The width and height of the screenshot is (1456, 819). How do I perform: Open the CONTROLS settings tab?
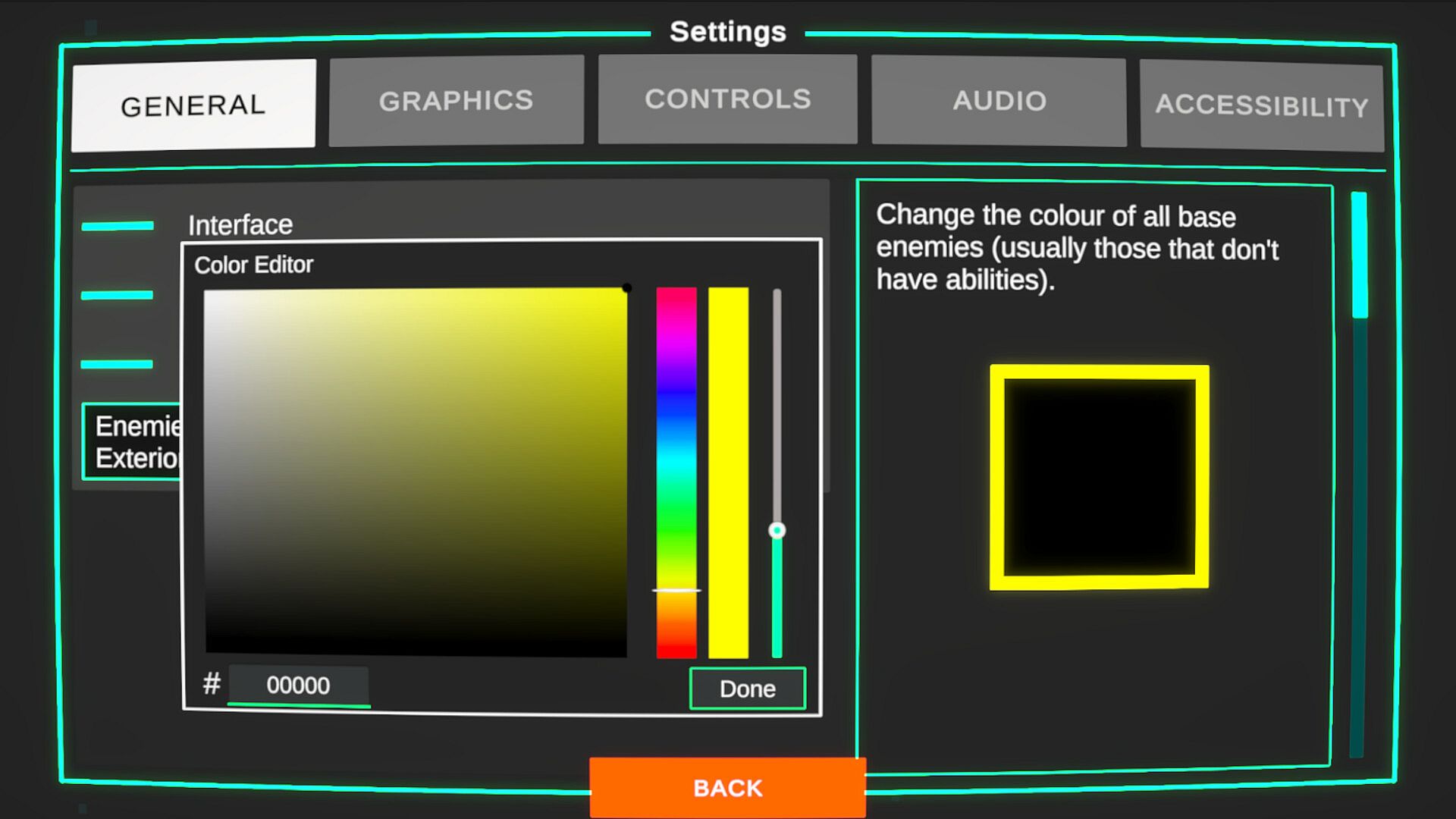pos(727,99)
